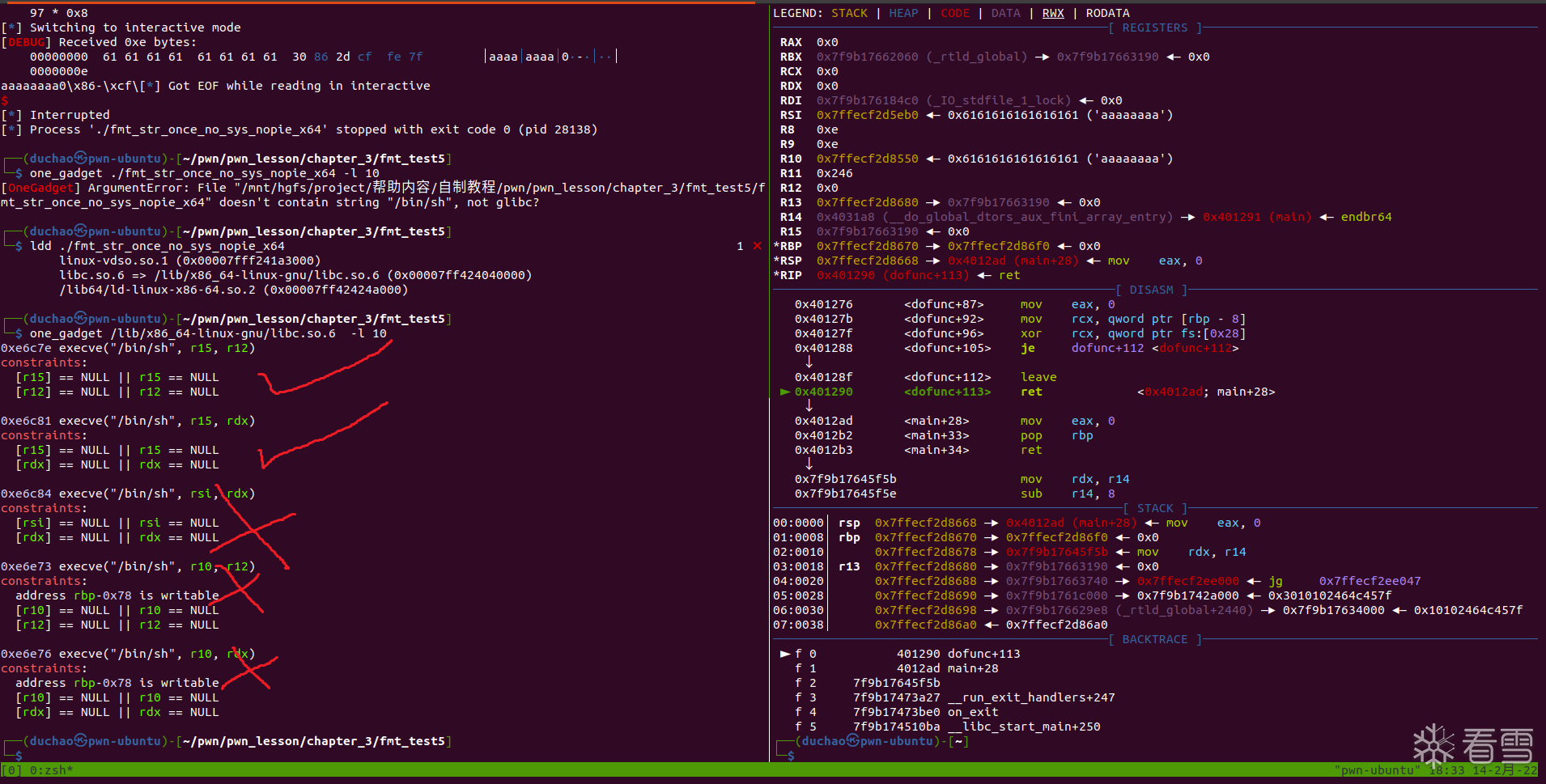Click the DEBUG Received 0xe bytes line

99,42
